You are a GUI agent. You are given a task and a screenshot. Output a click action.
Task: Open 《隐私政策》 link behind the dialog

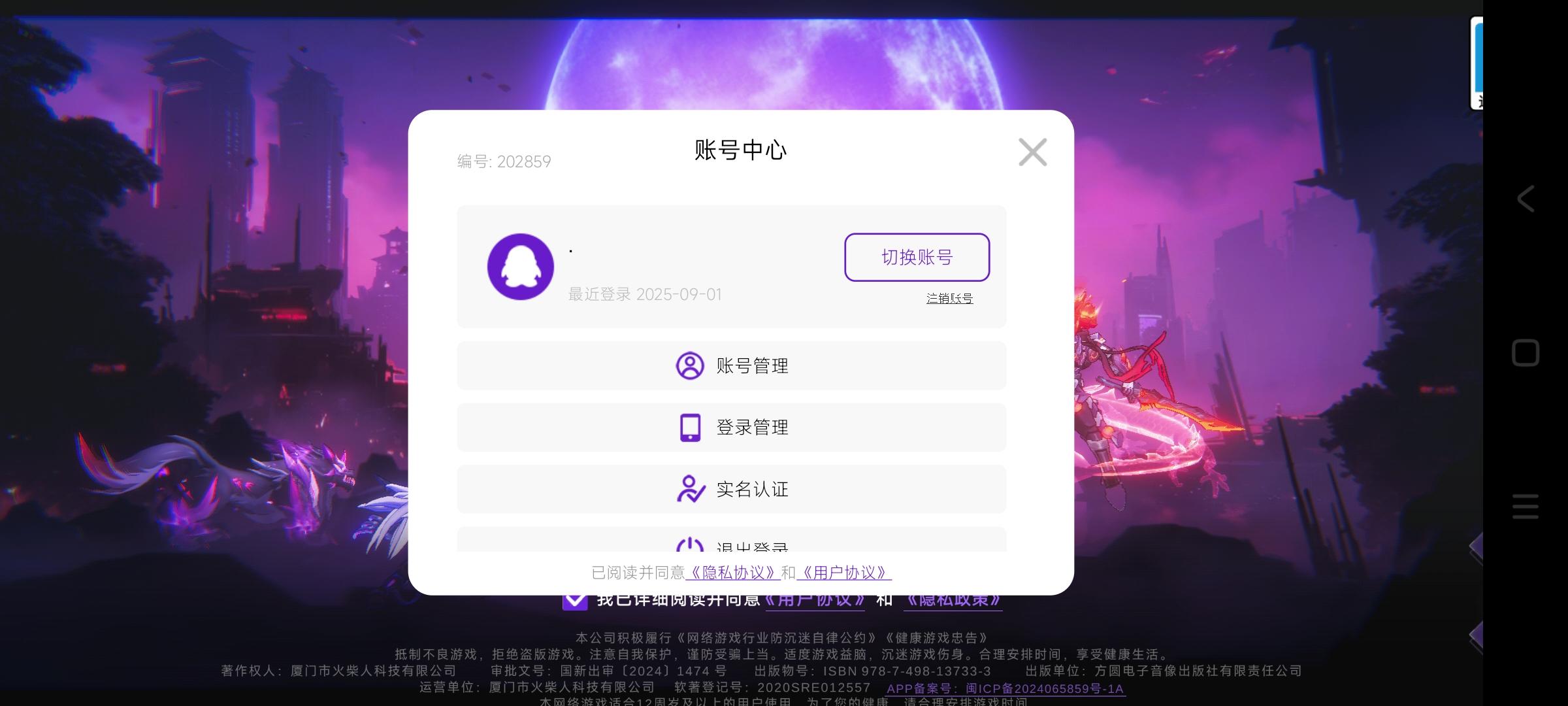tap(953, 600)
